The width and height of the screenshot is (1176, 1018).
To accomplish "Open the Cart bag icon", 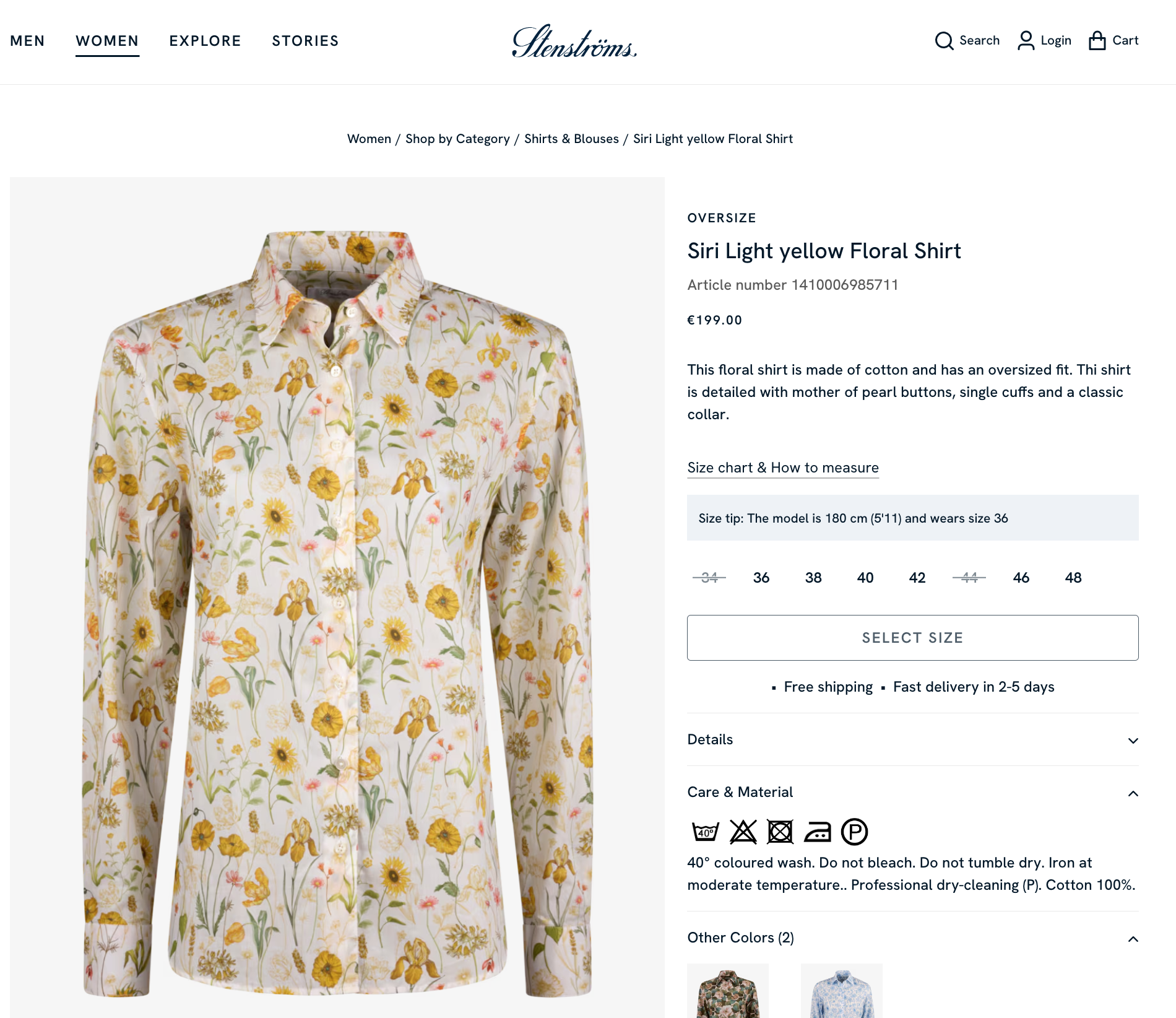I will (x=1097, y=41).
